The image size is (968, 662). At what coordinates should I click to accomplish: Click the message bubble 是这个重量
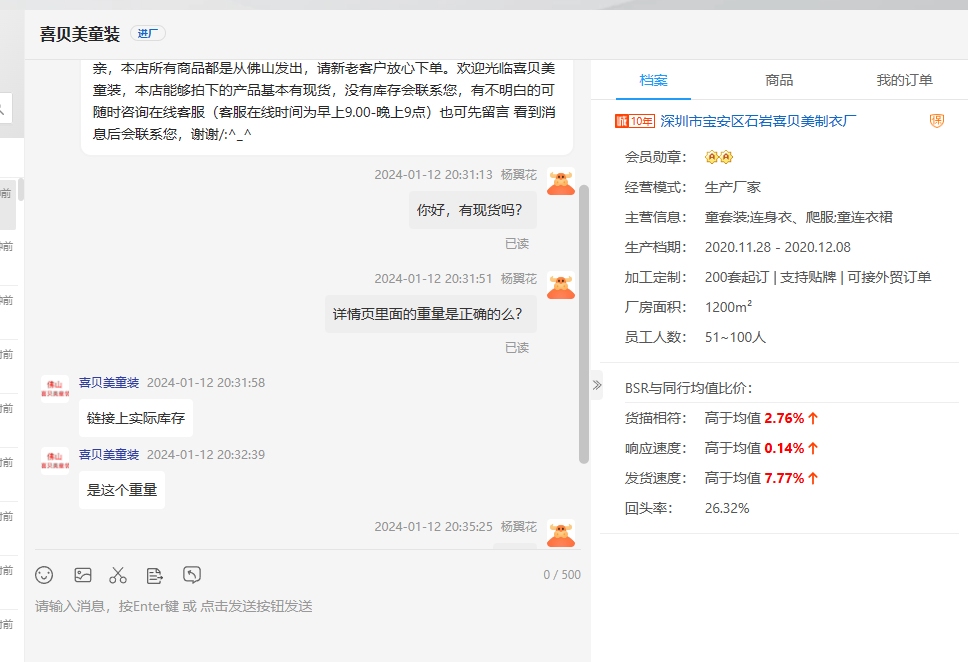(121, 490)
